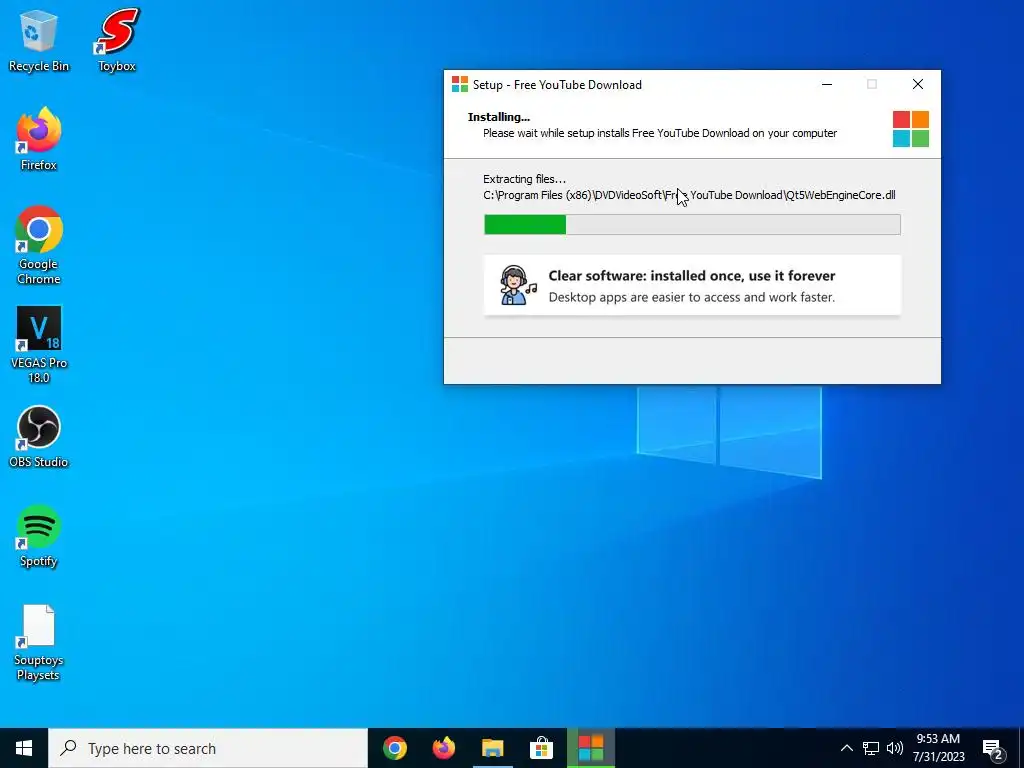Screen dimensions: 1024x768
Task: Click the 'Extracting files...' status label
Action: 524,179
